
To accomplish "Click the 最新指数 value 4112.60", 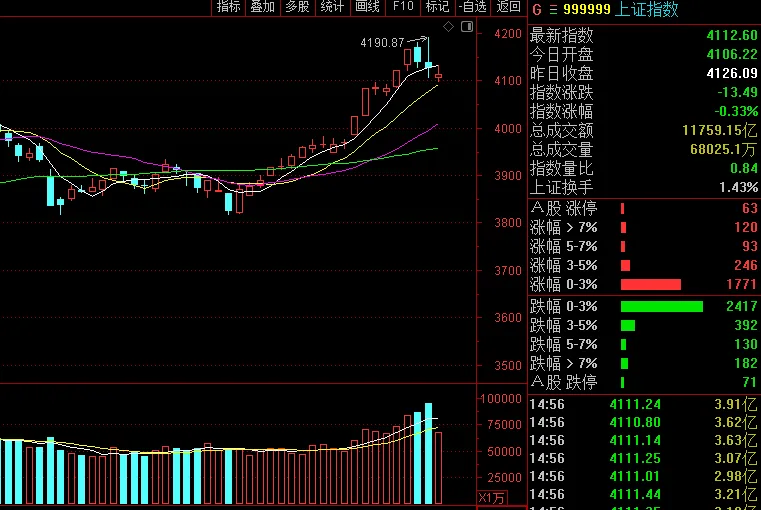I will [x=732, y=35].
